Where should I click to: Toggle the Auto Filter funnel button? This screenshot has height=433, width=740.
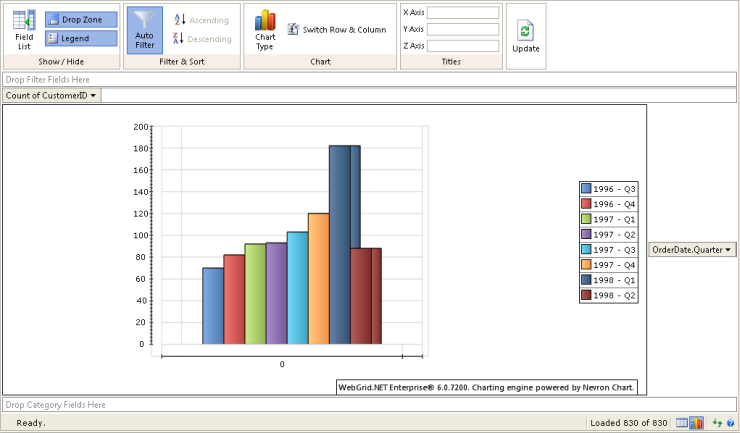tap(145, 29)
